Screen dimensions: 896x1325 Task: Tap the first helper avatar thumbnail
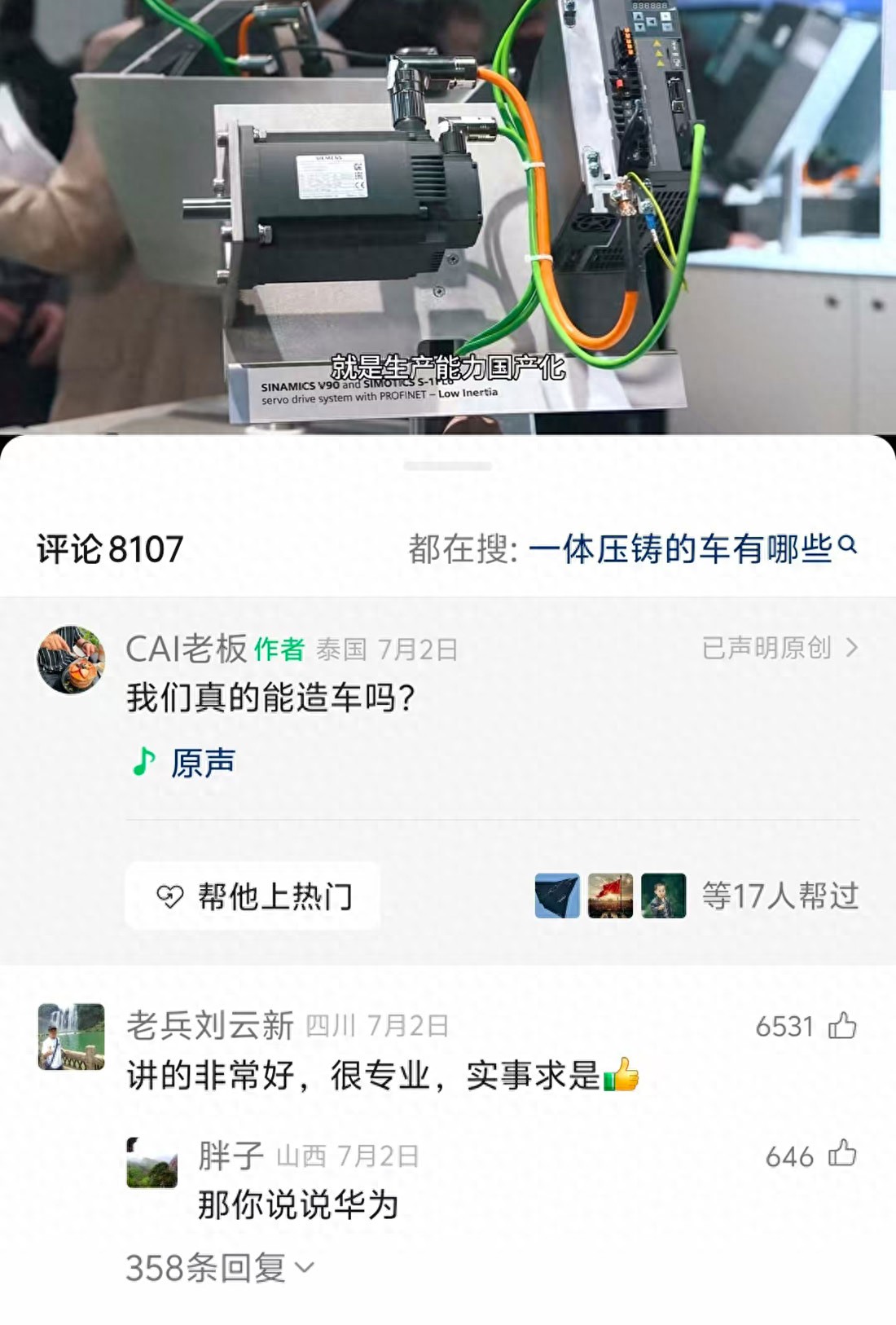click(557, 896)
